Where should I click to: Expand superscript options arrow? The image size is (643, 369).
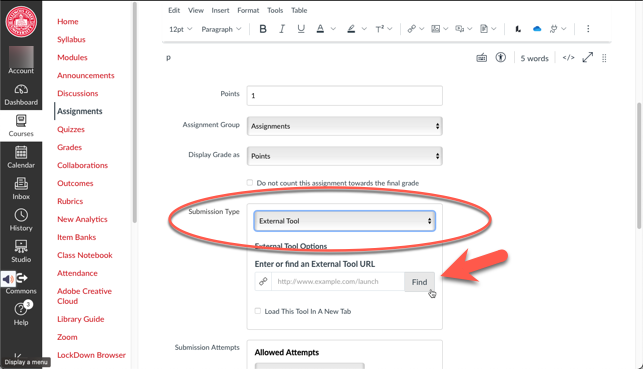pos(390,29)
